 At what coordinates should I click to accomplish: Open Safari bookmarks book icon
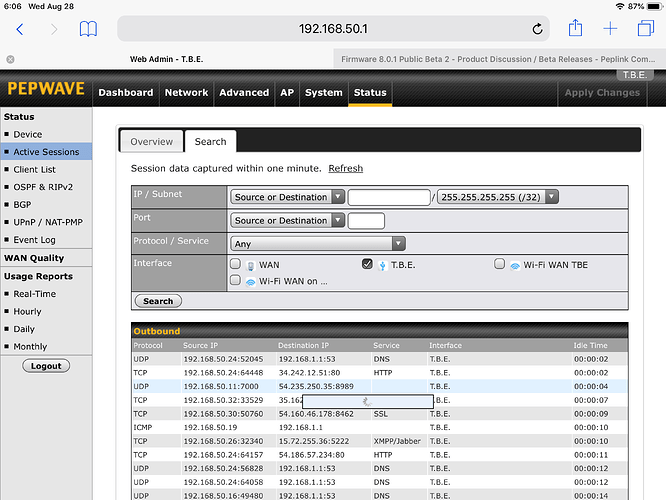(89, 29)
